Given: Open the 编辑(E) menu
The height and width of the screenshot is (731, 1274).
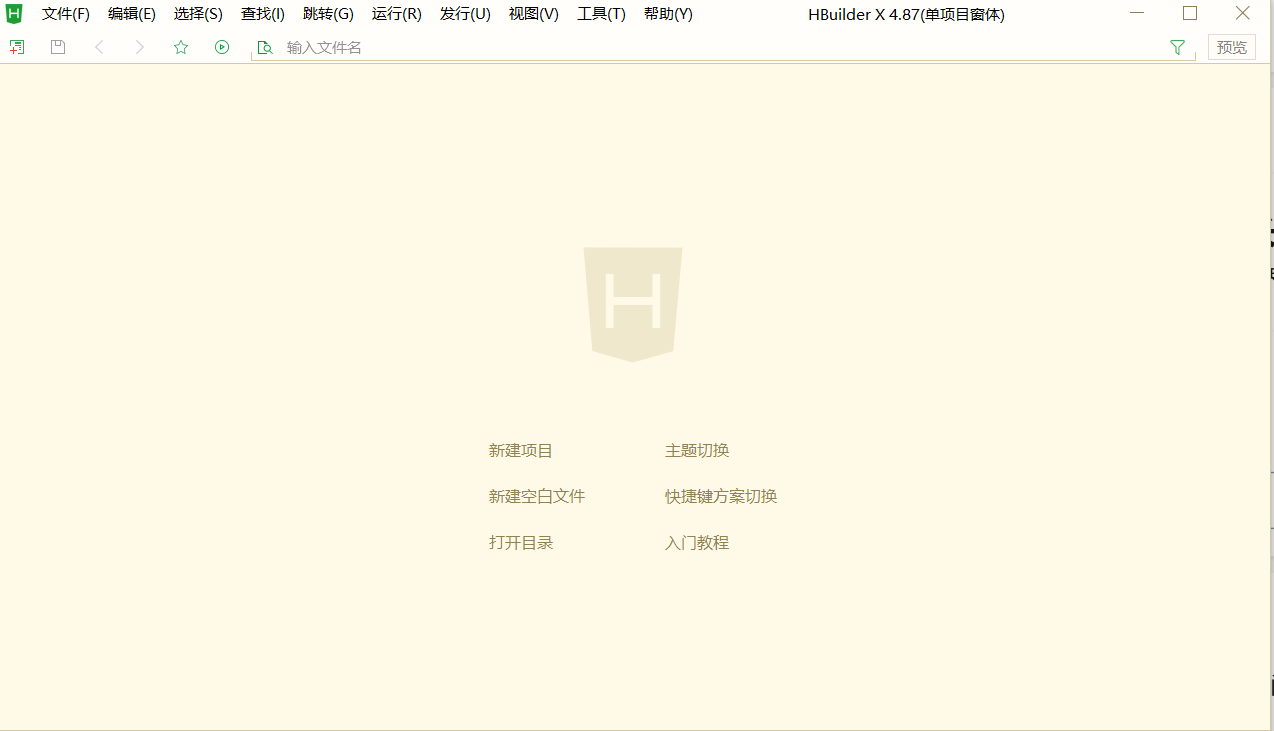Looking at the screenshot, I should pyautogui.click(x=131, y=14).
